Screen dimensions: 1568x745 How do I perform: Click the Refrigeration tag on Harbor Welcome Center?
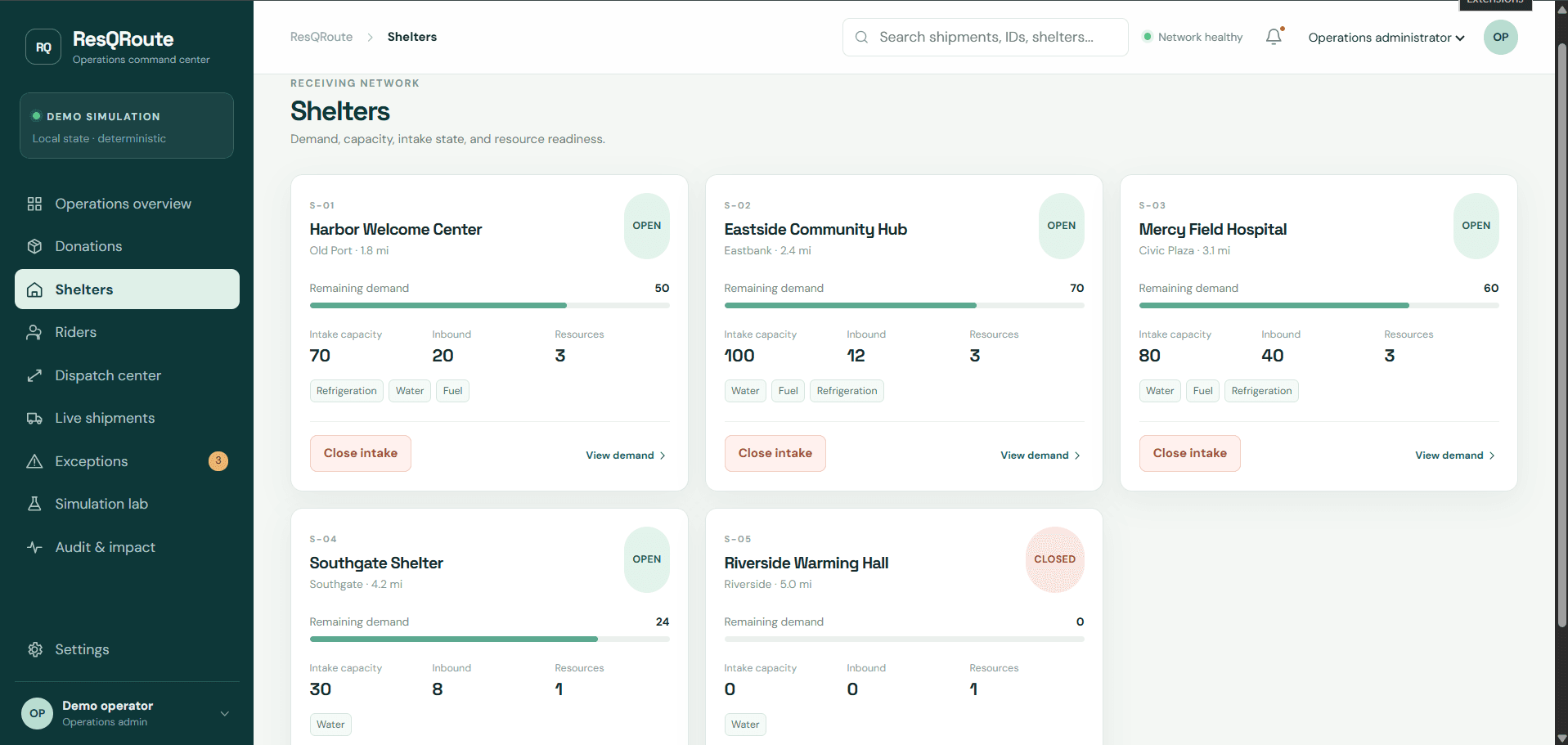pyautogui.click(x=347, y=391)
